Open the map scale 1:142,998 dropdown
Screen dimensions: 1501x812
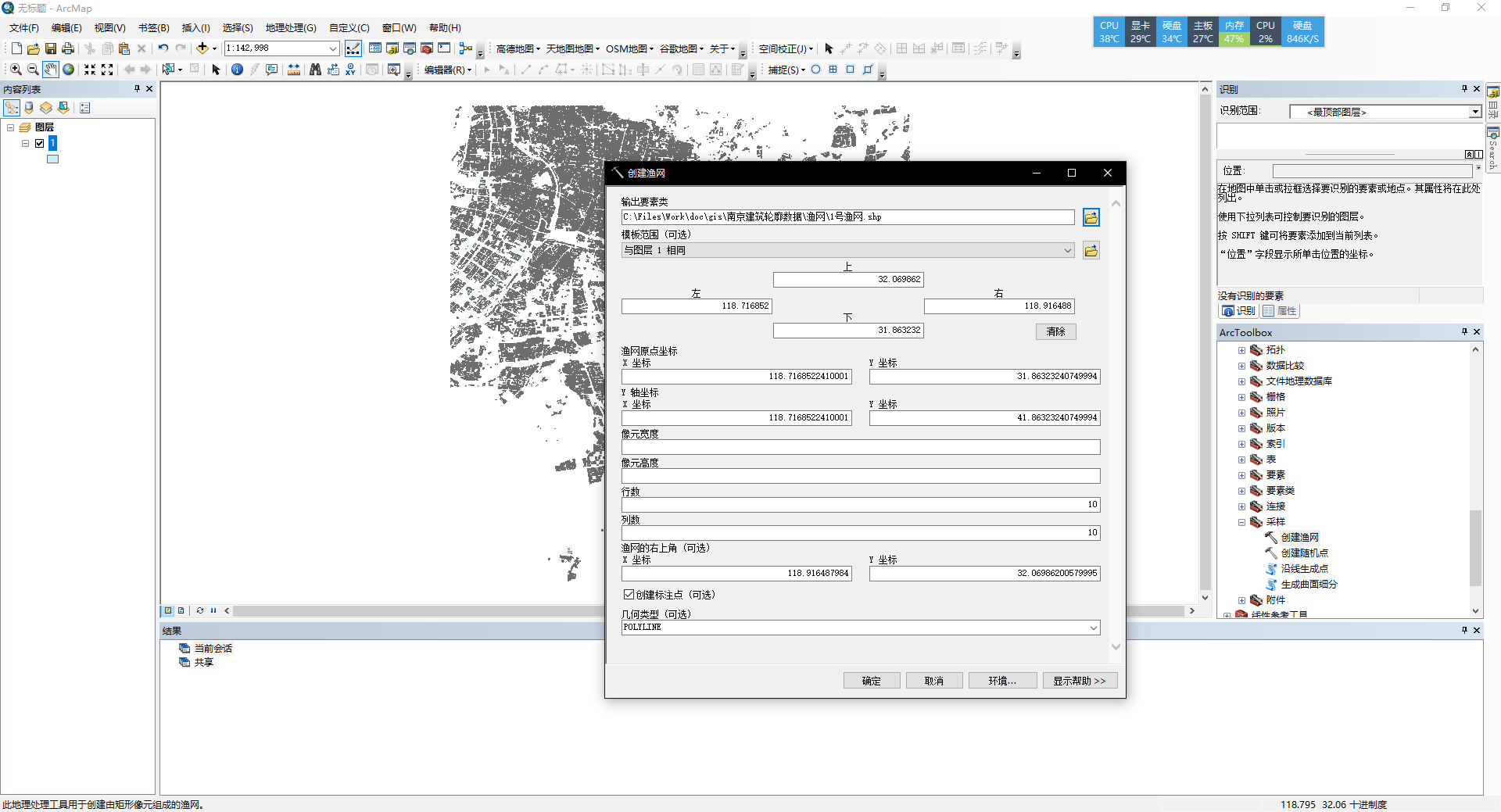click(333, 48)
